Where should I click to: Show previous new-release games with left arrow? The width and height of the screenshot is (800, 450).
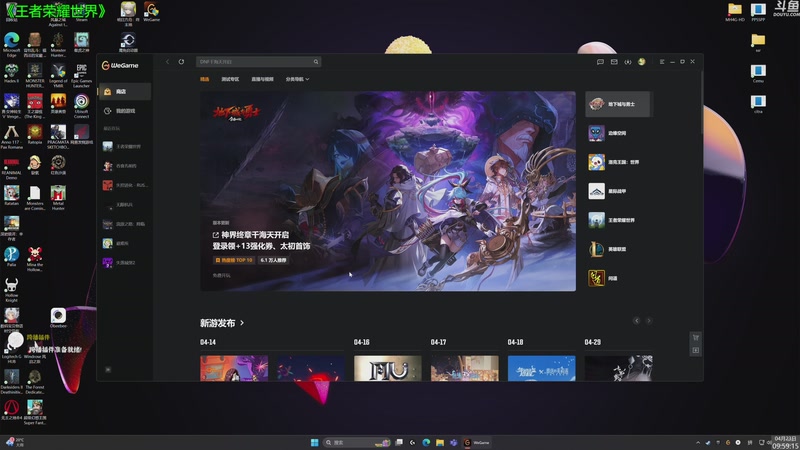pos(636,321)
